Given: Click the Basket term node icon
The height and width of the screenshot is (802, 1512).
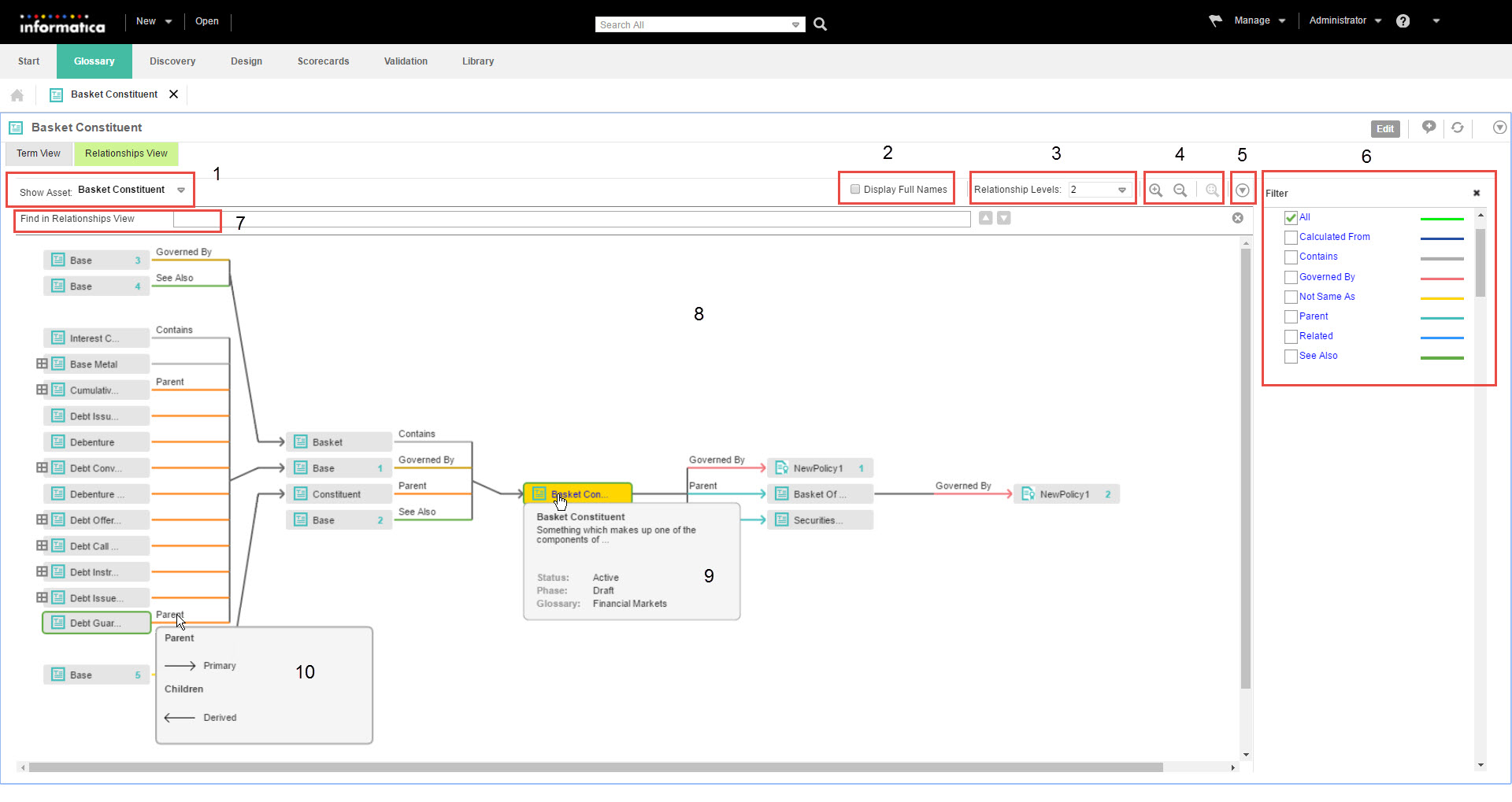Looking at the screenshot, I should tap(300, 442).
